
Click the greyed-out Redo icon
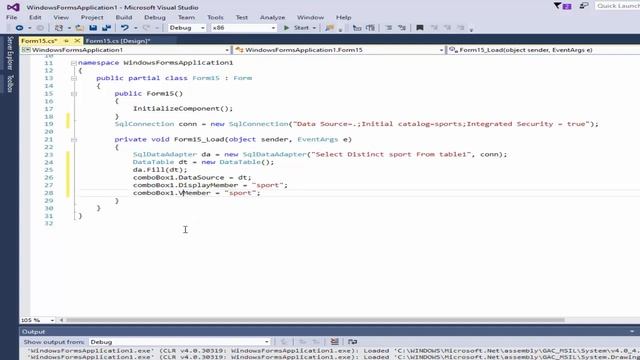click(146, 28)
